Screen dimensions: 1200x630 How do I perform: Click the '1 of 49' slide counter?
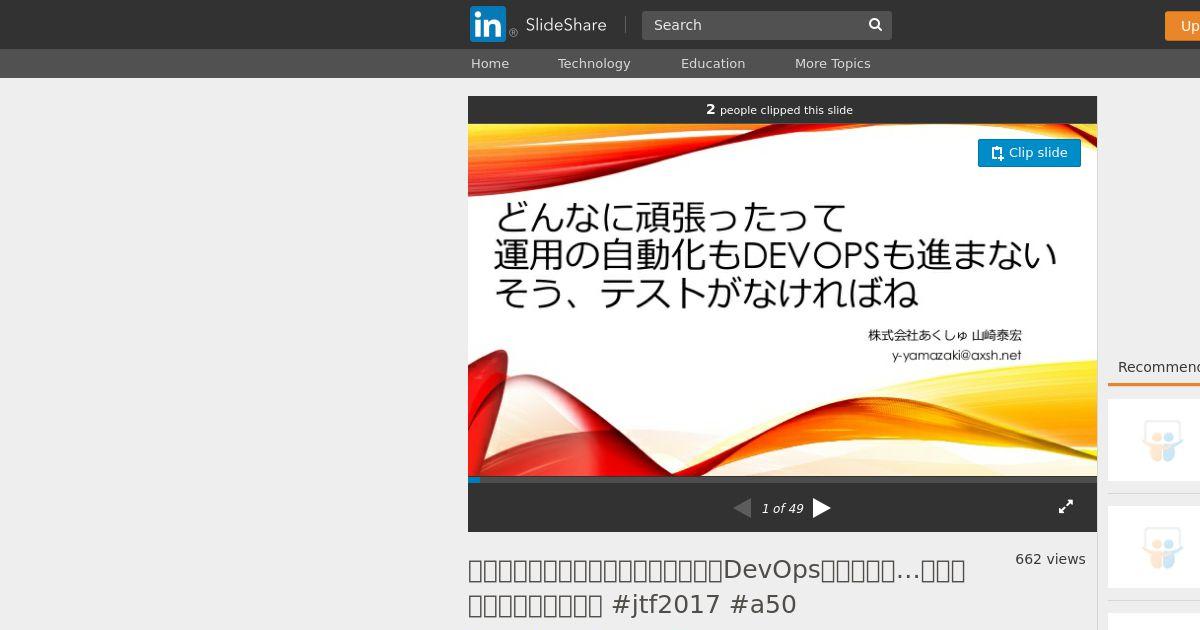coord(782,509)
